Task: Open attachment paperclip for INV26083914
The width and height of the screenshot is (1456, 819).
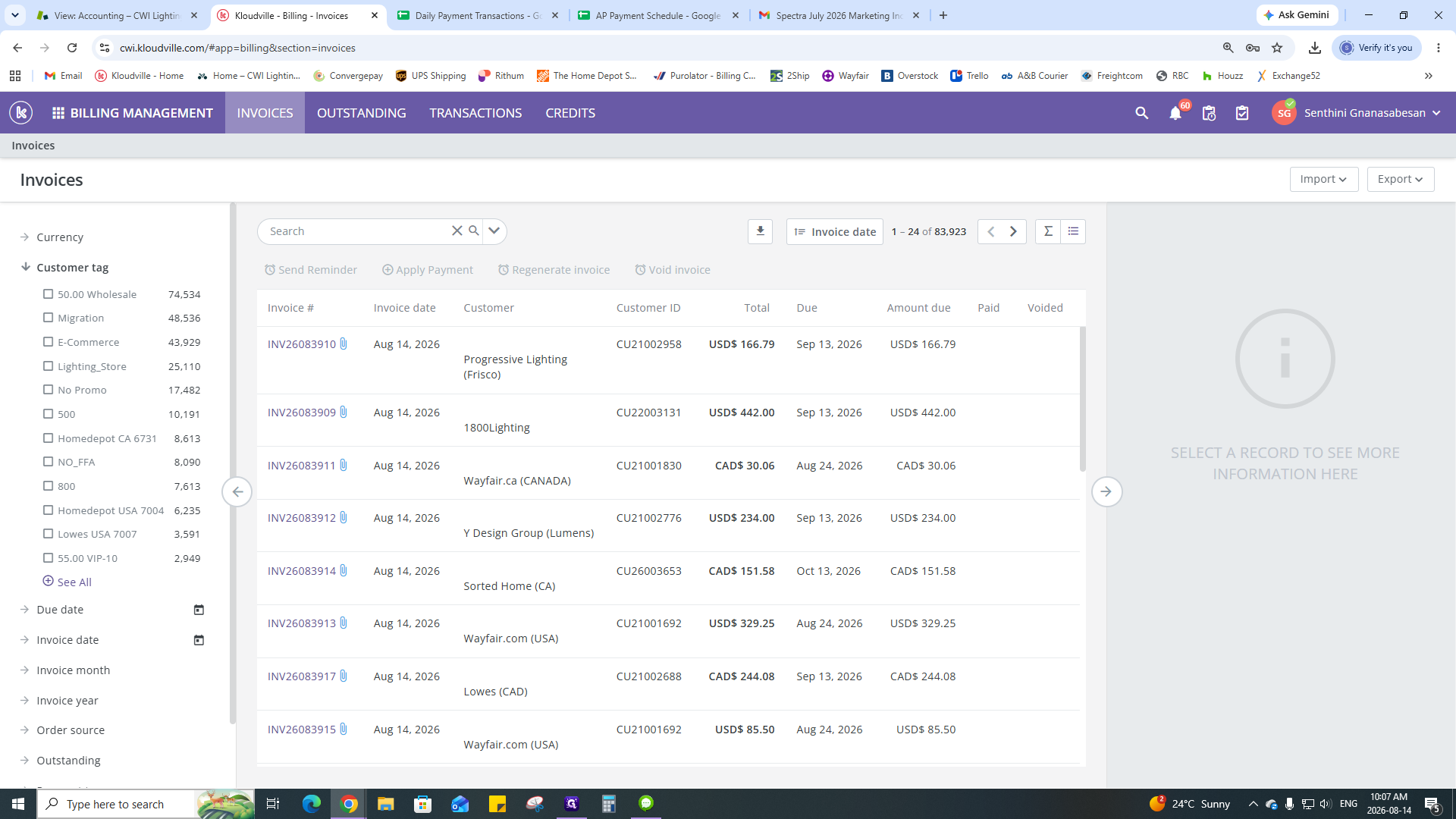Action: click(344, 570)
